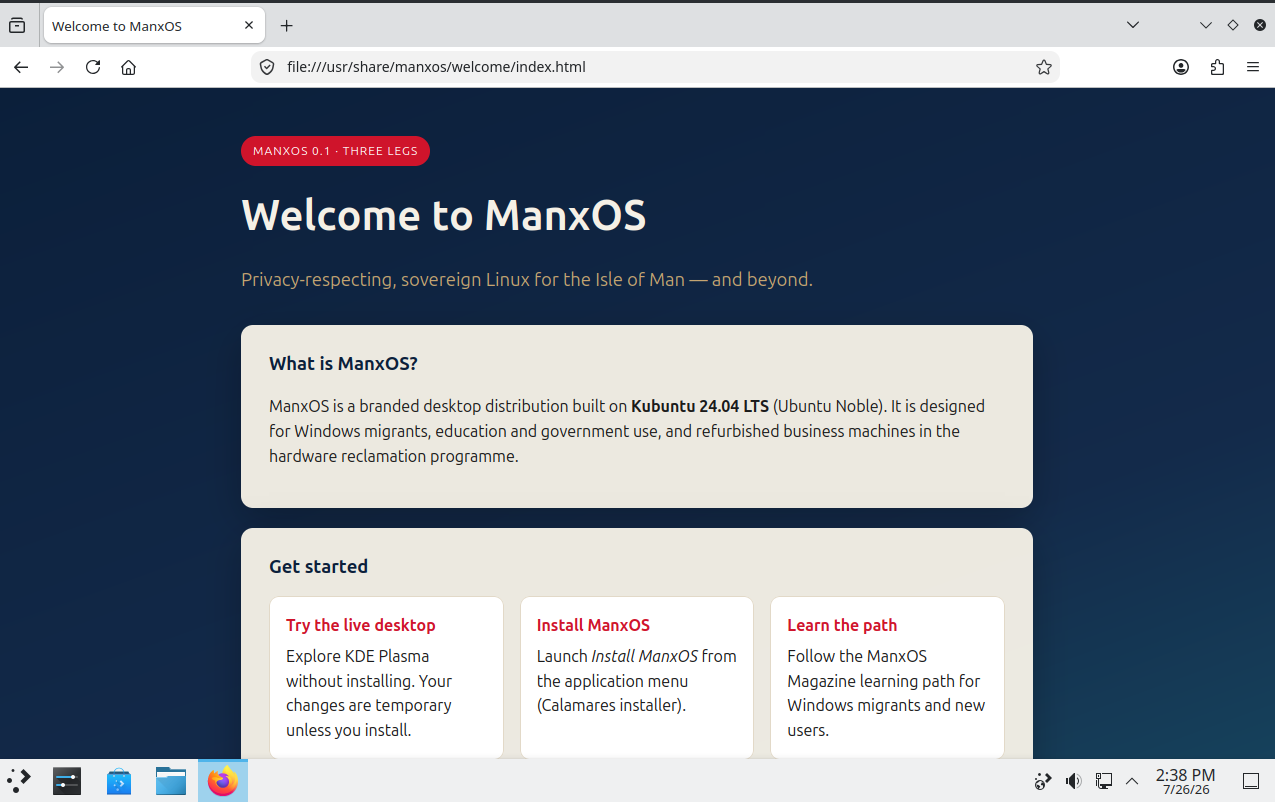Viewport: 1275px width, 802px height.
Task: Focus the address bar URL field
Action: (x=655, y=67)
